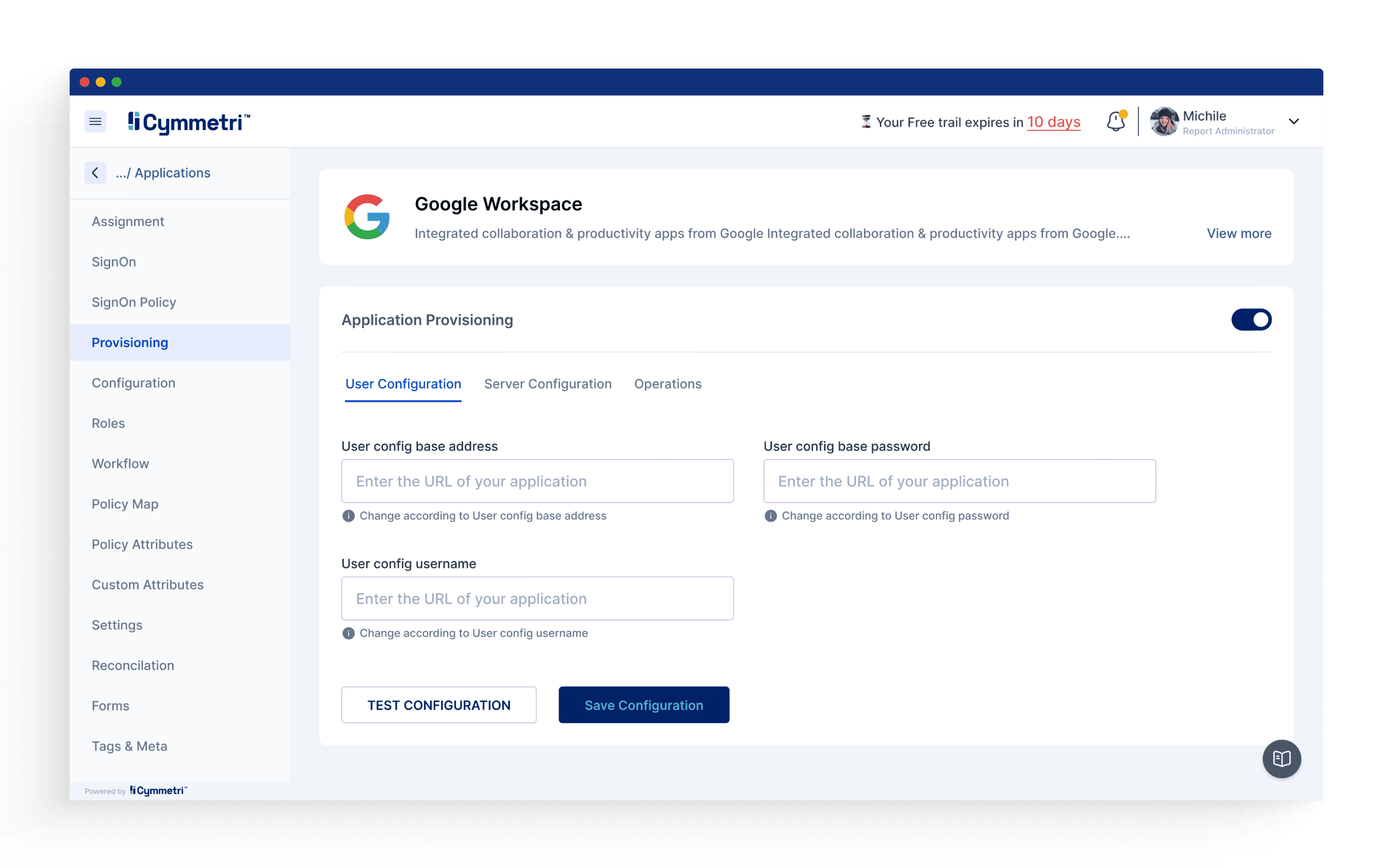Open the help book icon button

tap(1281, 759)
